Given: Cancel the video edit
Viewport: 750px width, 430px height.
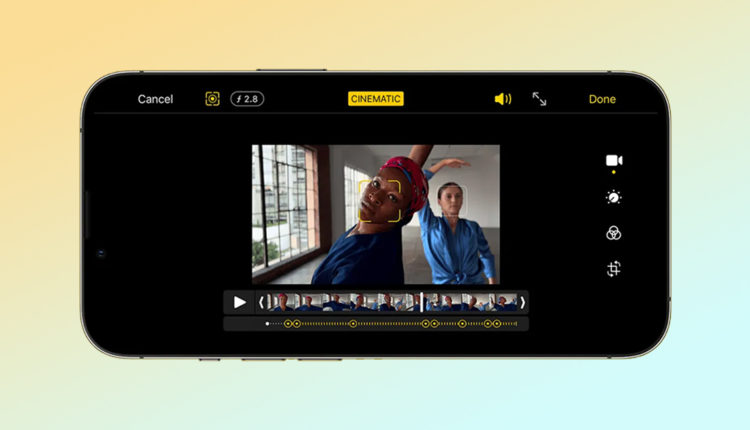Looking at the screenshot, I should [155, 99].
